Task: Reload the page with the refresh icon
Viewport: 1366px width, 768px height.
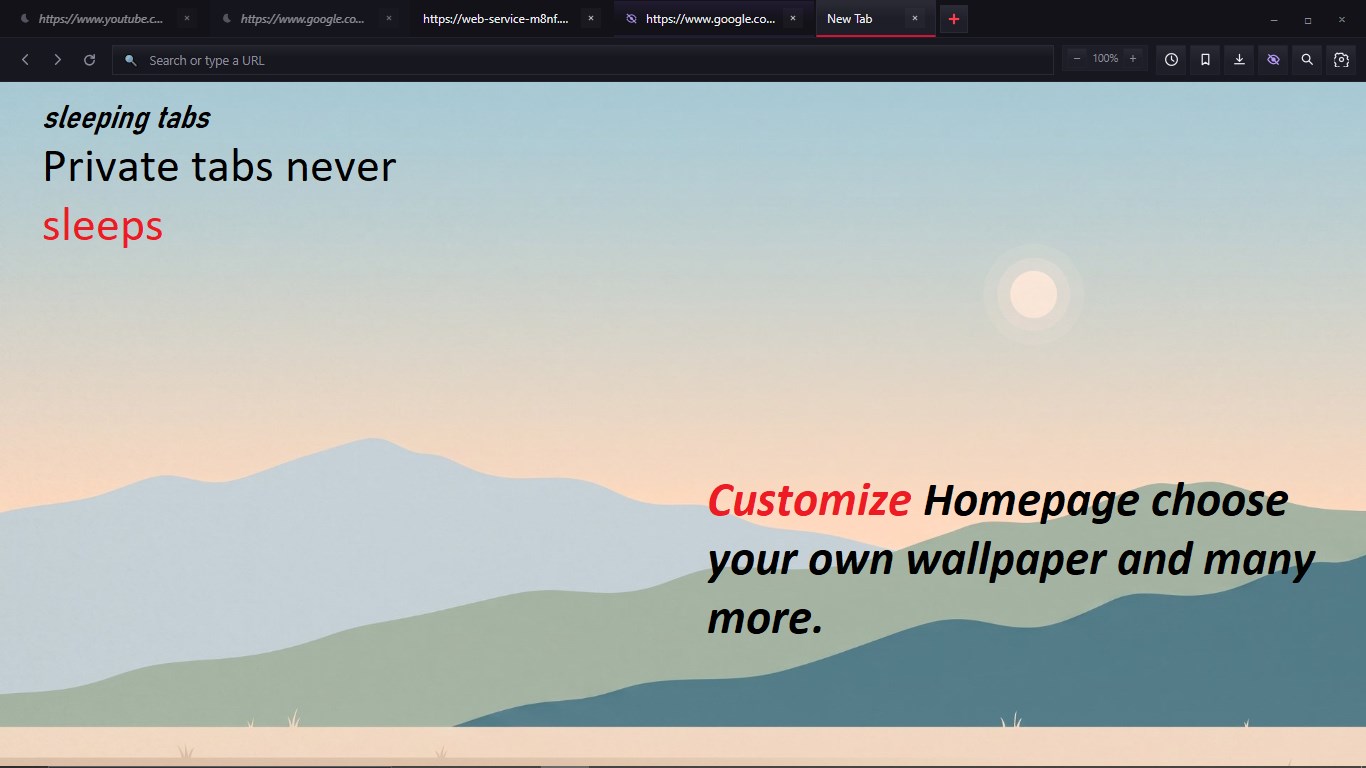Action: (x=90, y=60)
